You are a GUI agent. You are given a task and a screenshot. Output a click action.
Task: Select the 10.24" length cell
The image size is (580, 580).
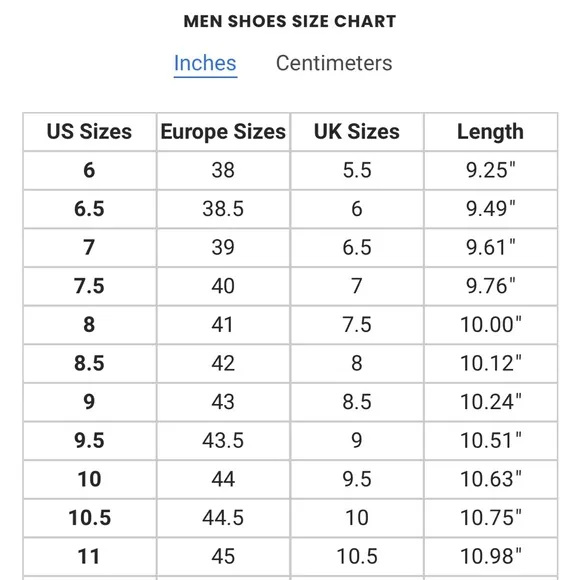pyautogui.click(x=491, y=402)
